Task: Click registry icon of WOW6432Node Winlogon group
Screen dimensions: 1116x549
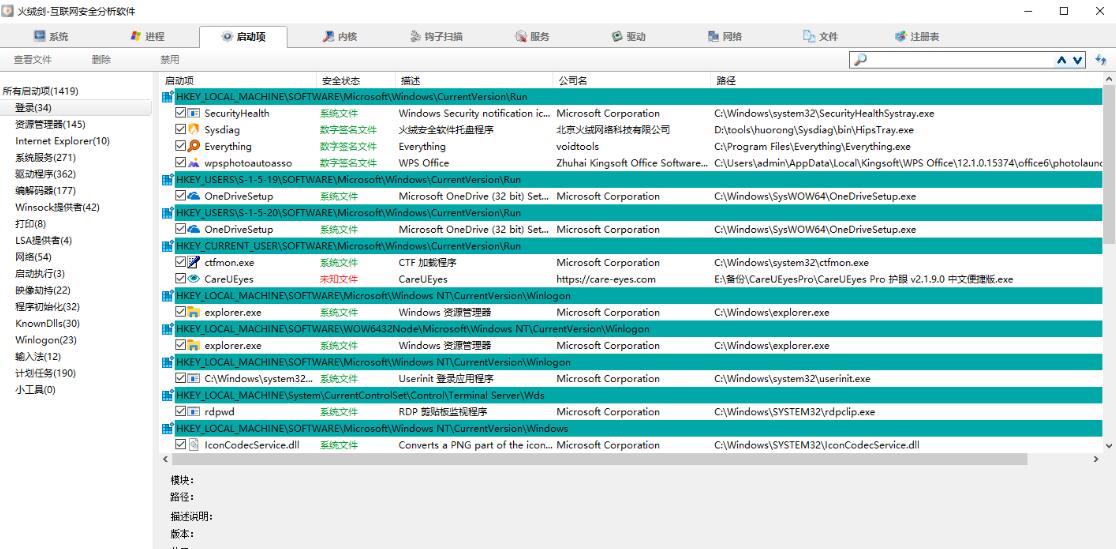Action: [168, 329]
